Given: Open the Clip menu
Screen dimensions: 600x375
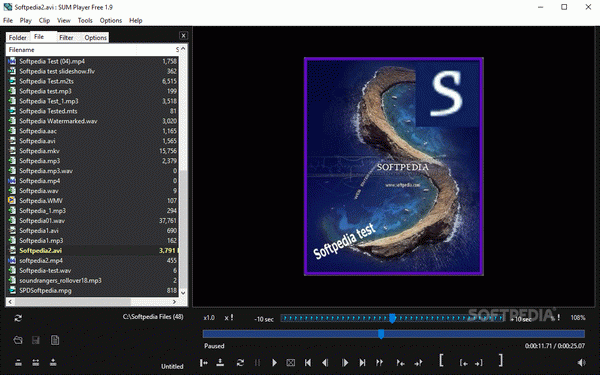Looking at the screenshot, I should coord(44,20).
